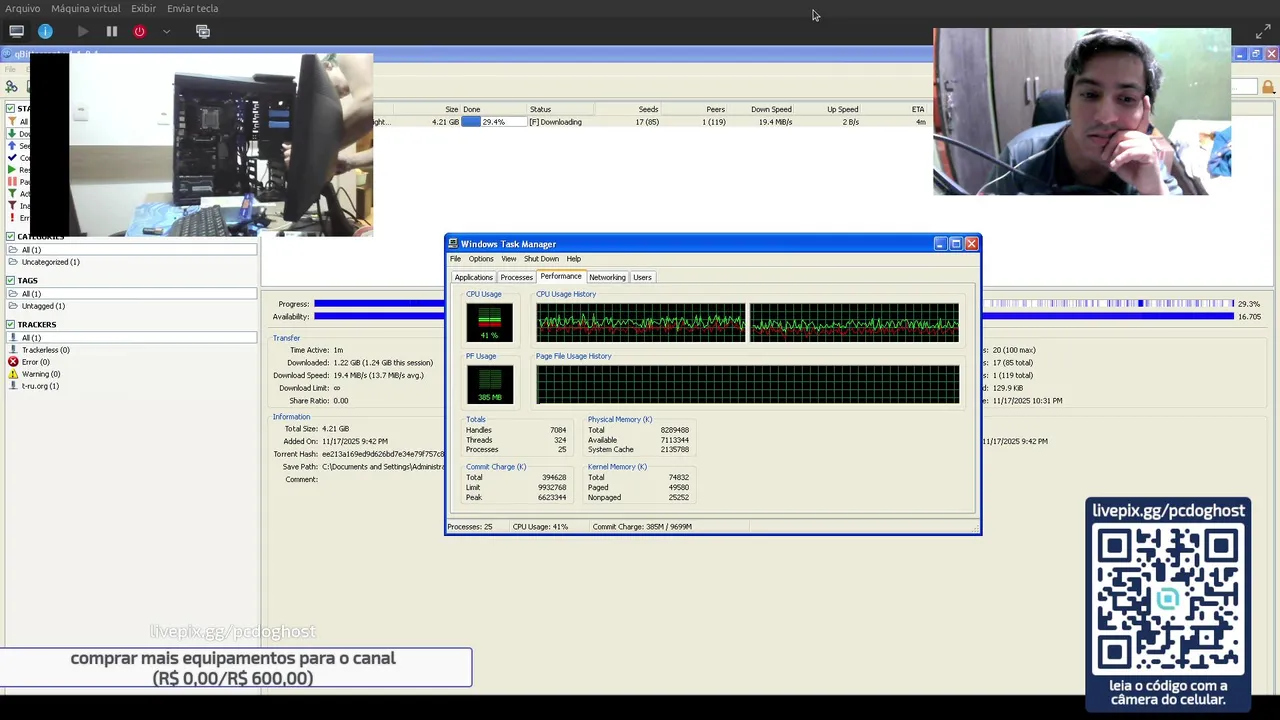The height and width of the screenshot is (720, 1280).
Task: Toggle the TAGS section checkbox
Action: coord(10,281)
